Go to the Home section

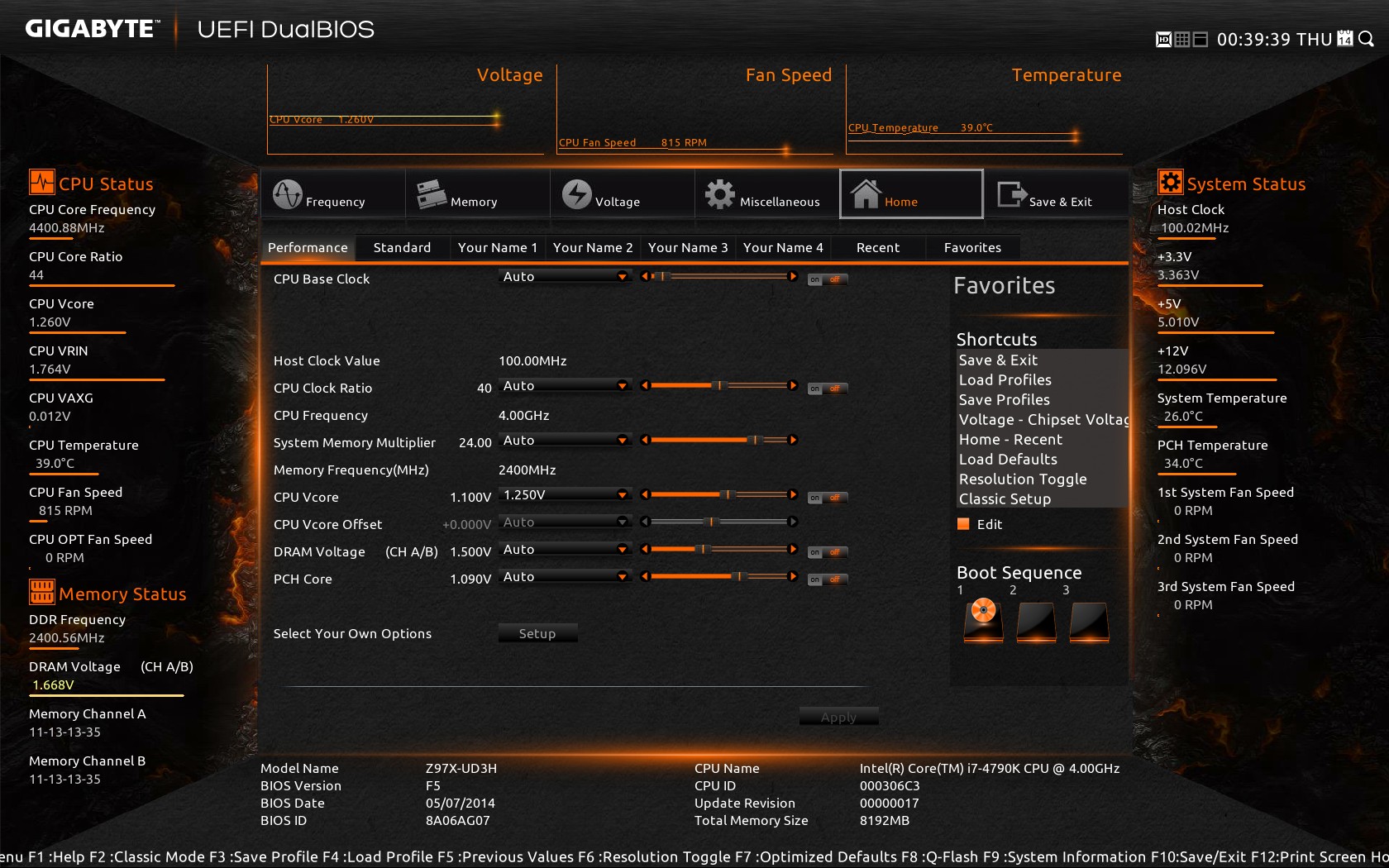pos(911,194)
